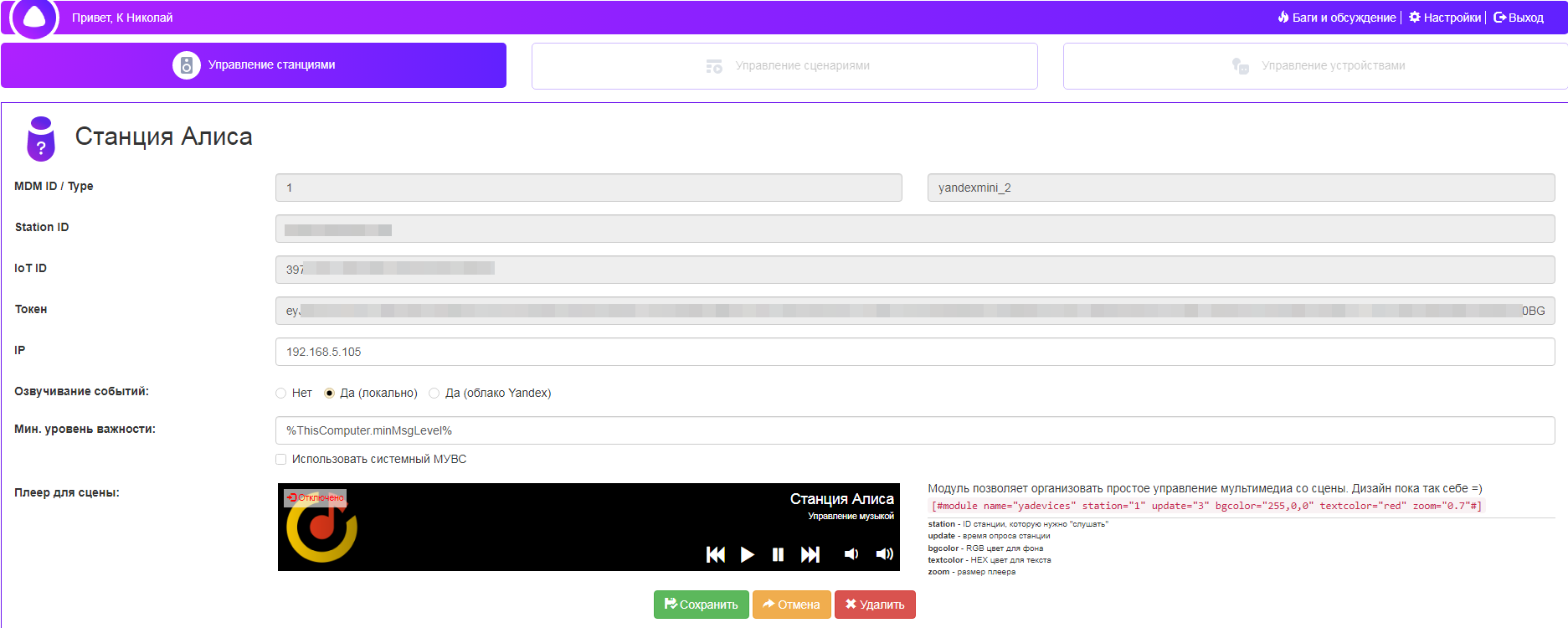
Task: Click the Станция Алиса page heading
Action: [x=164, y=136]
